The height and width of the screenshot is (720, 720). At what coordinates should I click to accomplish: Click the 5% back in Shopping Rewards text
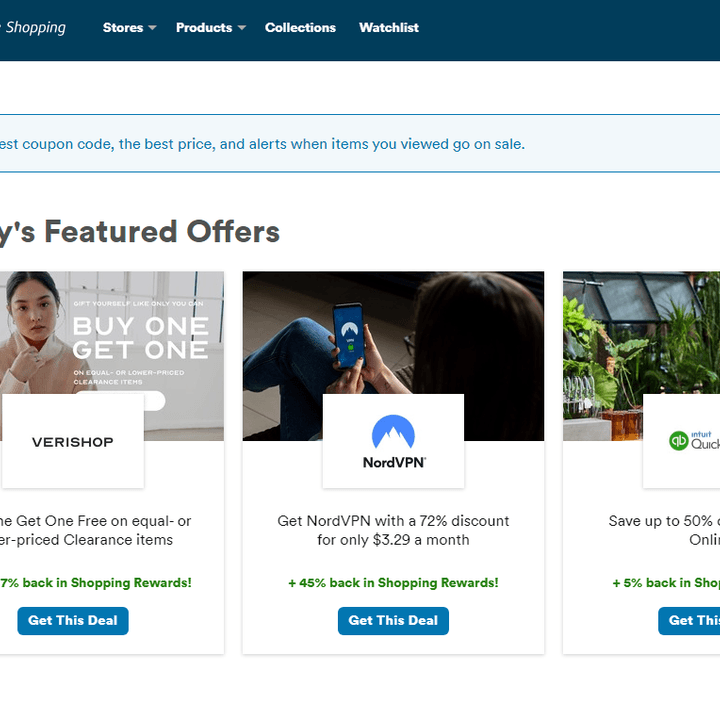(666, 583)
